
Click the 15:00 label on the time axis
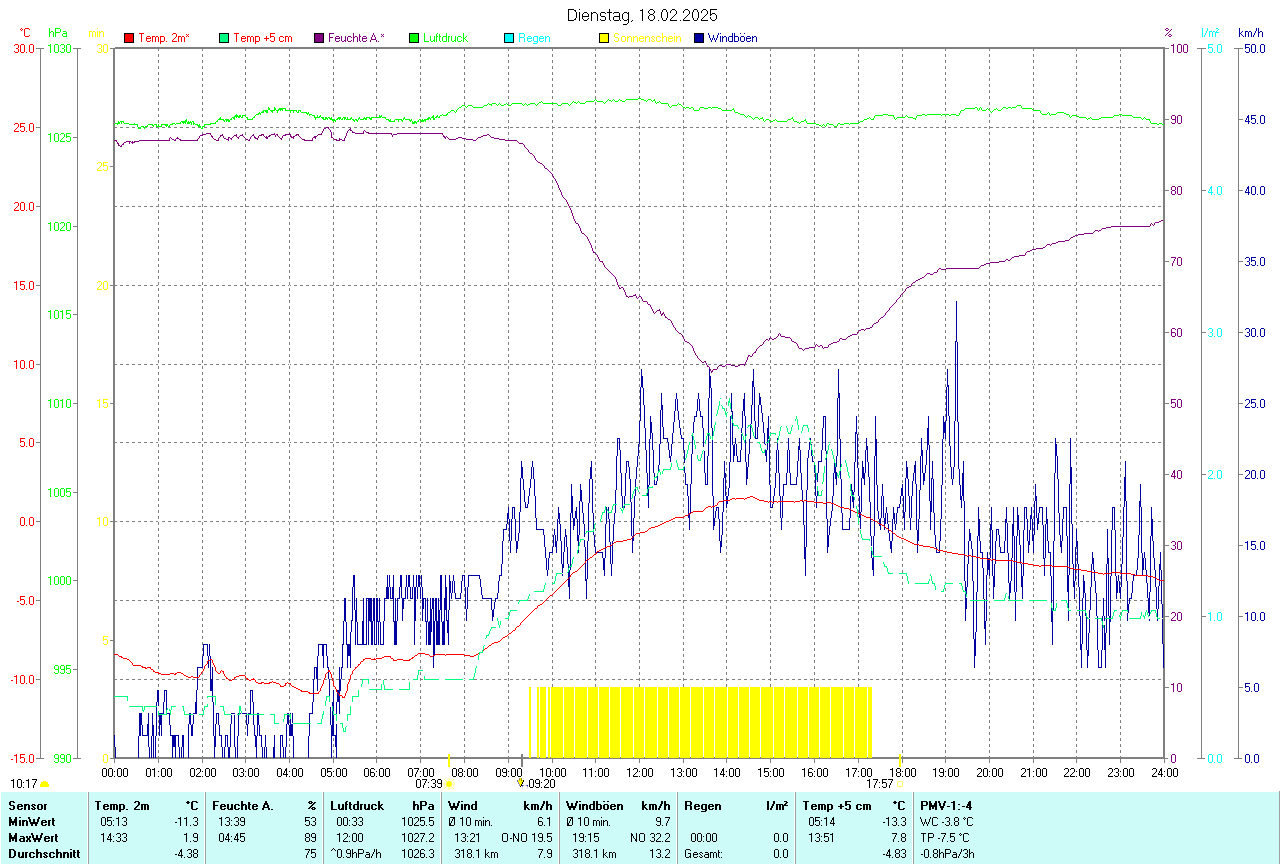tap(770, 772)
